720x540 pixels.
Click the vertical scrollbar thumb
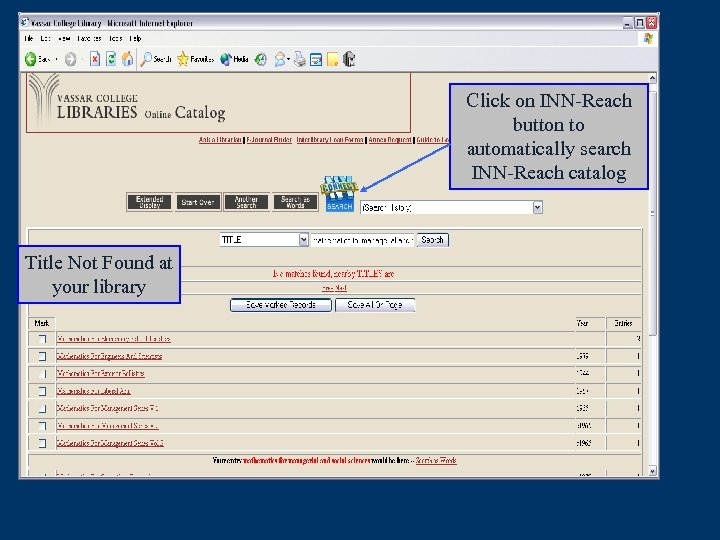click(652, 213)
